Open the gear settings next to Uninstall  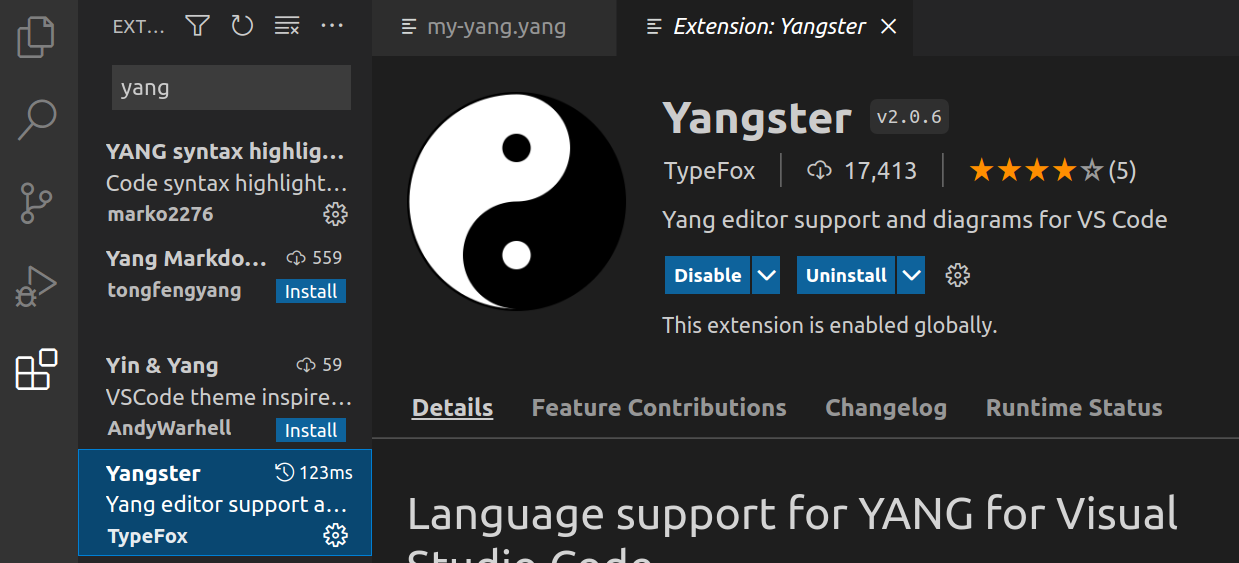tap(958, 275)
